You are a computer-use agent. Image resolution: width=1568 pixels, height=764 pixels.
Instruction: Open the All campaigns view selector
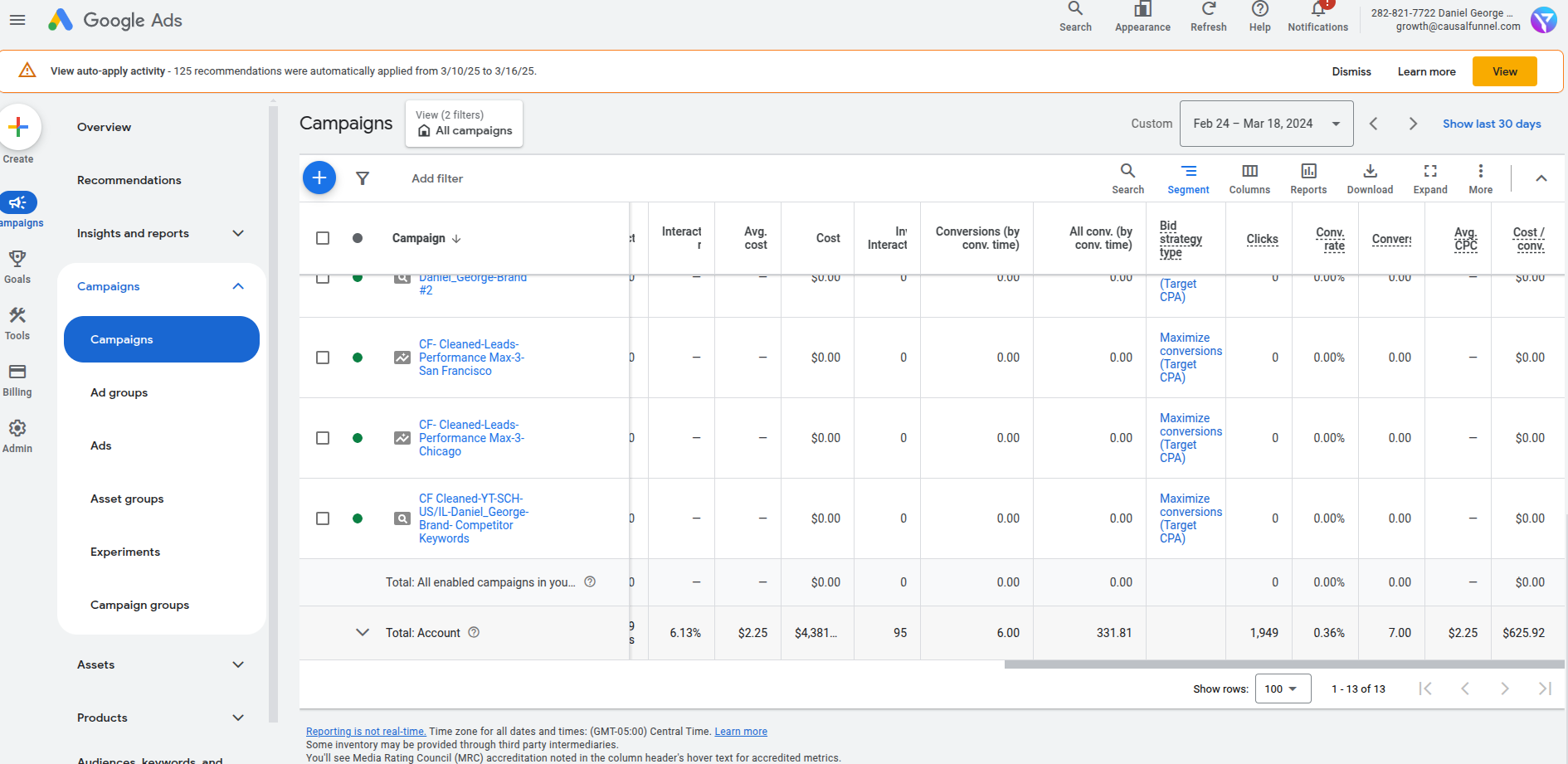click(x=464, y=124)
